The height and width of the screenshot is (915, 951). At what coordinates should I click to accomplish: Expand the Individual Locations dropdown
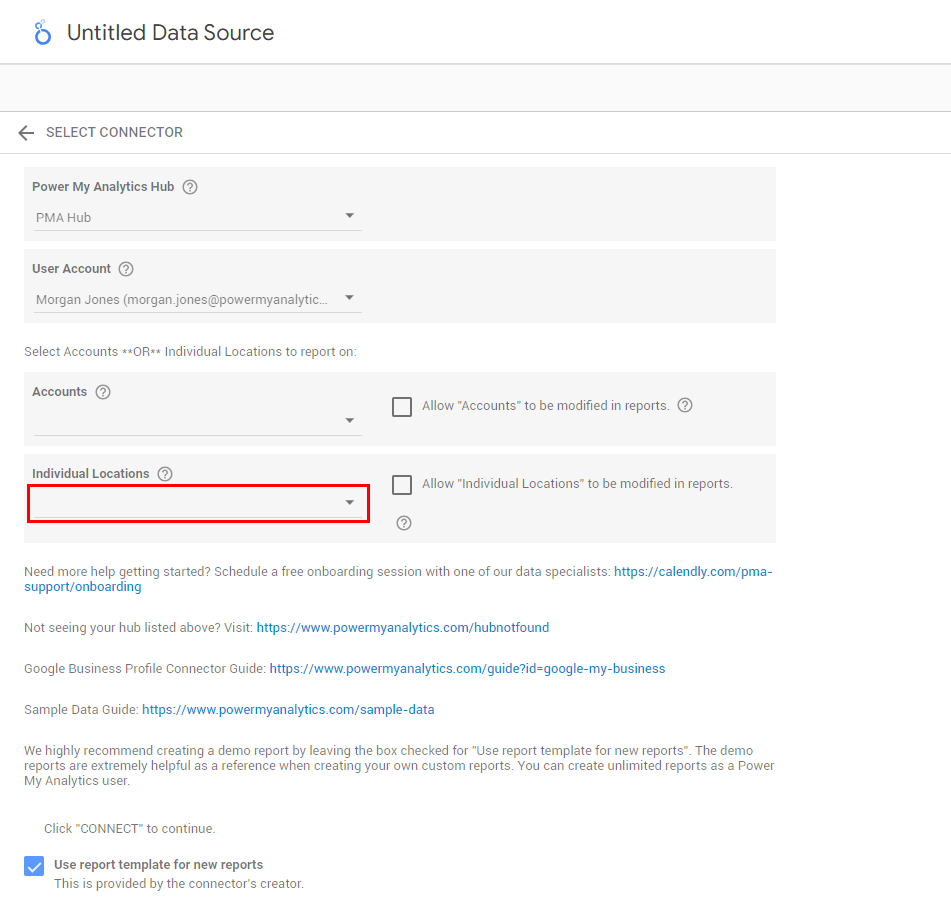[x=197, y=503]
